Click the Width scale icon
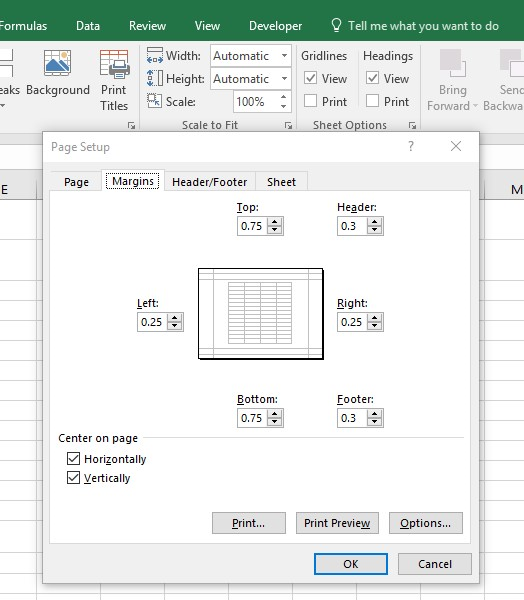 (x=155, y=55)
